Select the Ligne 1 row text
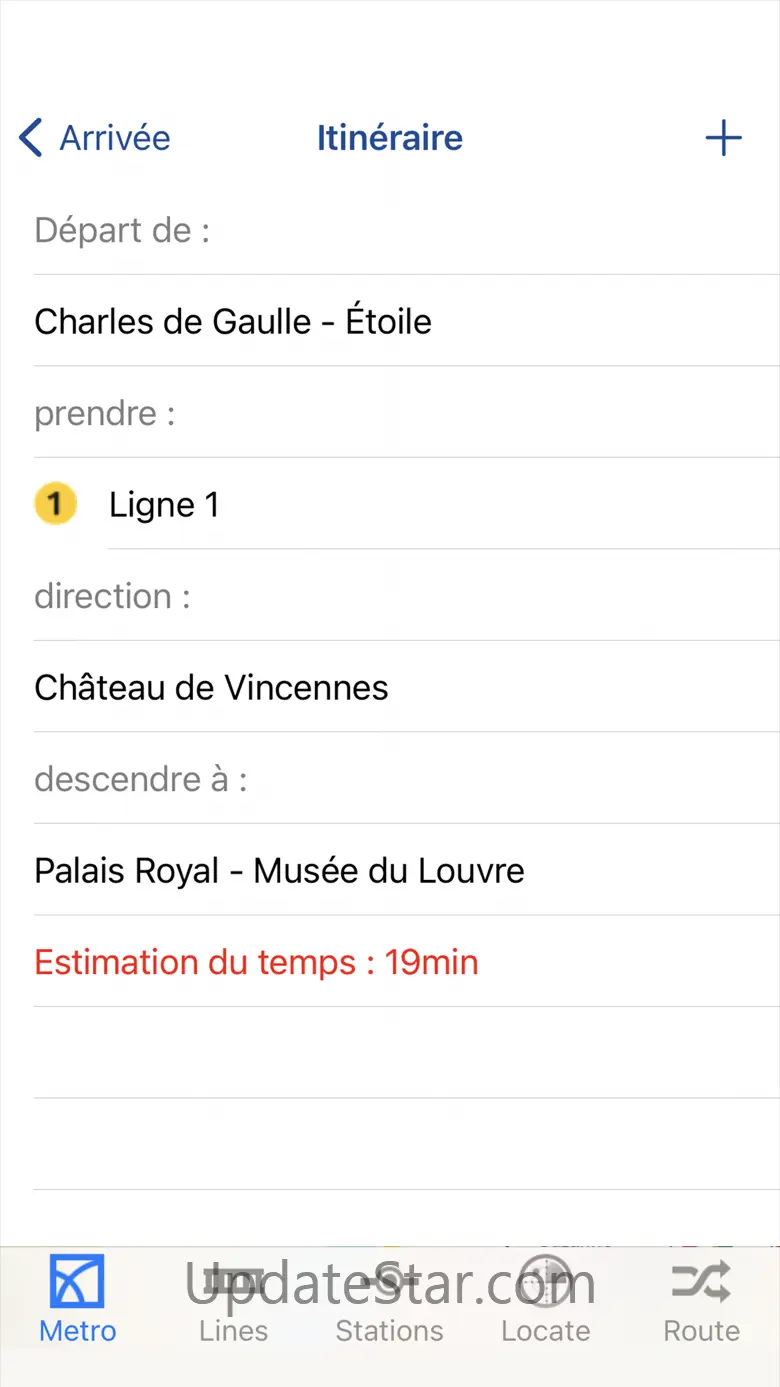 [x=164, y=505]
